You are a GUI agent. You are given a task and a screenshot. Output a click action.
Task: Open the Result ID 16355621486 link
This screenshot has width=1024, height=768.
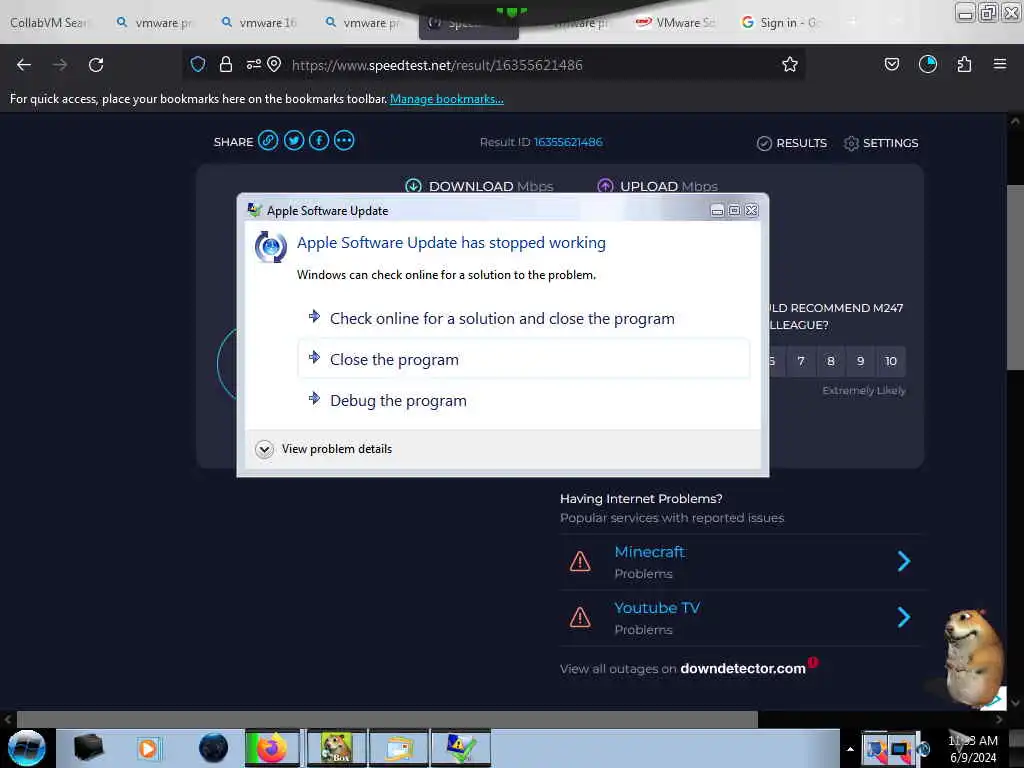click(x=568, y=142)
